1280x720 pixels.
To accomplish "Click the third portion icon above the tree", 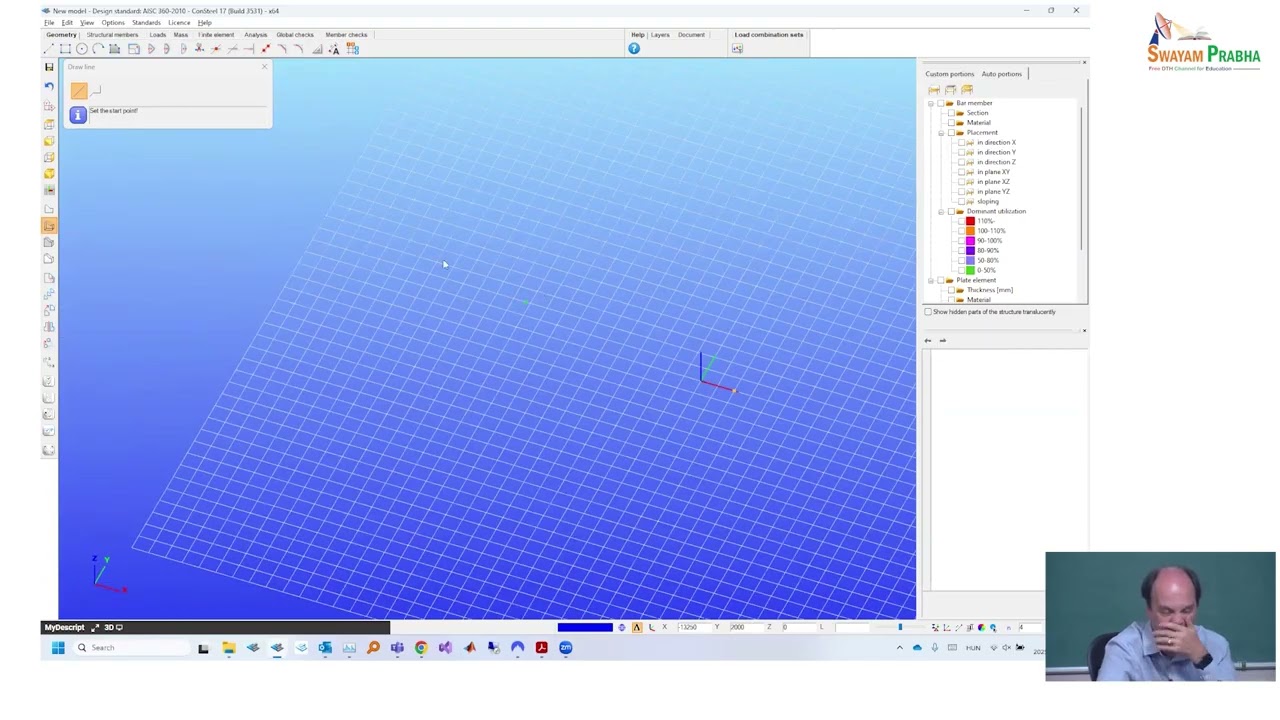I will pyautogui.click(x=966, y=90).
